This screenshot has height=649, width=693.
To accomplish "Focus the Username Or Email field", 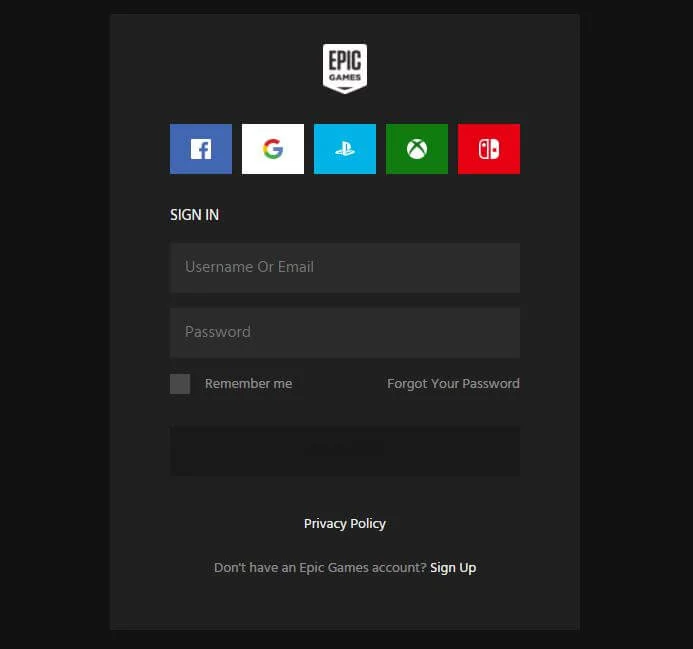I will 345,267.
